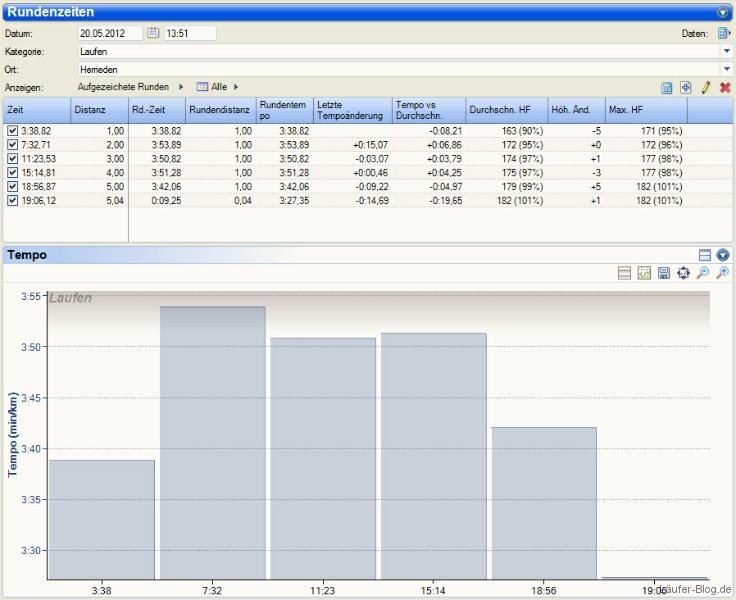Click the last zoom magnifier icon

(722, 273)
